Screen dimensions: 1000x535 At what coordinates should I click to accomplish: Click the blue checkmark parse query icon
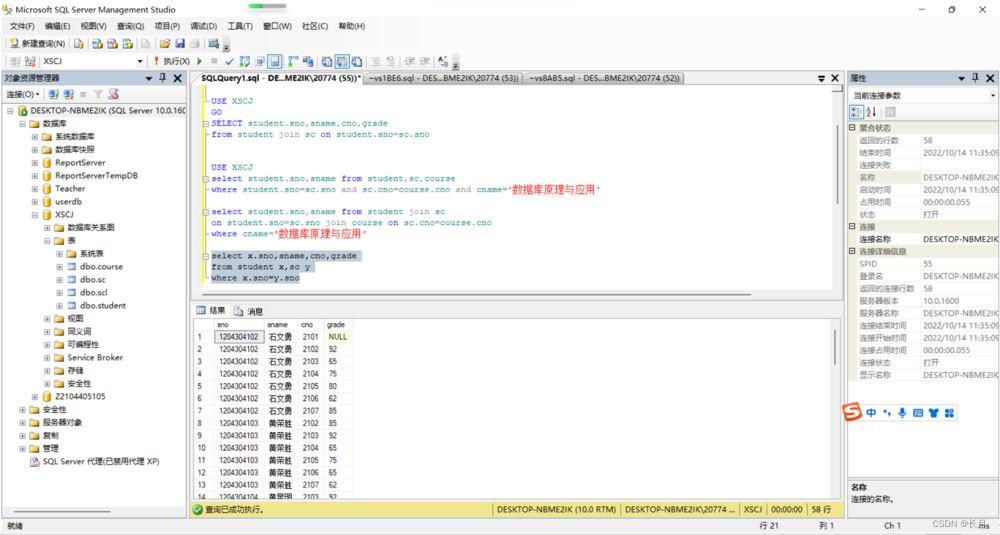pos(230,61)
